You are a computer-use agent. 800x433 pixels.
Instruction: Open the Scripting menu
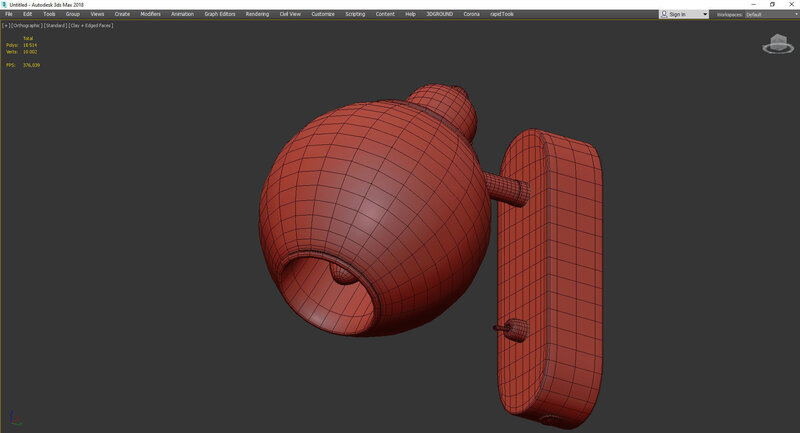click(x=355, y=15)
